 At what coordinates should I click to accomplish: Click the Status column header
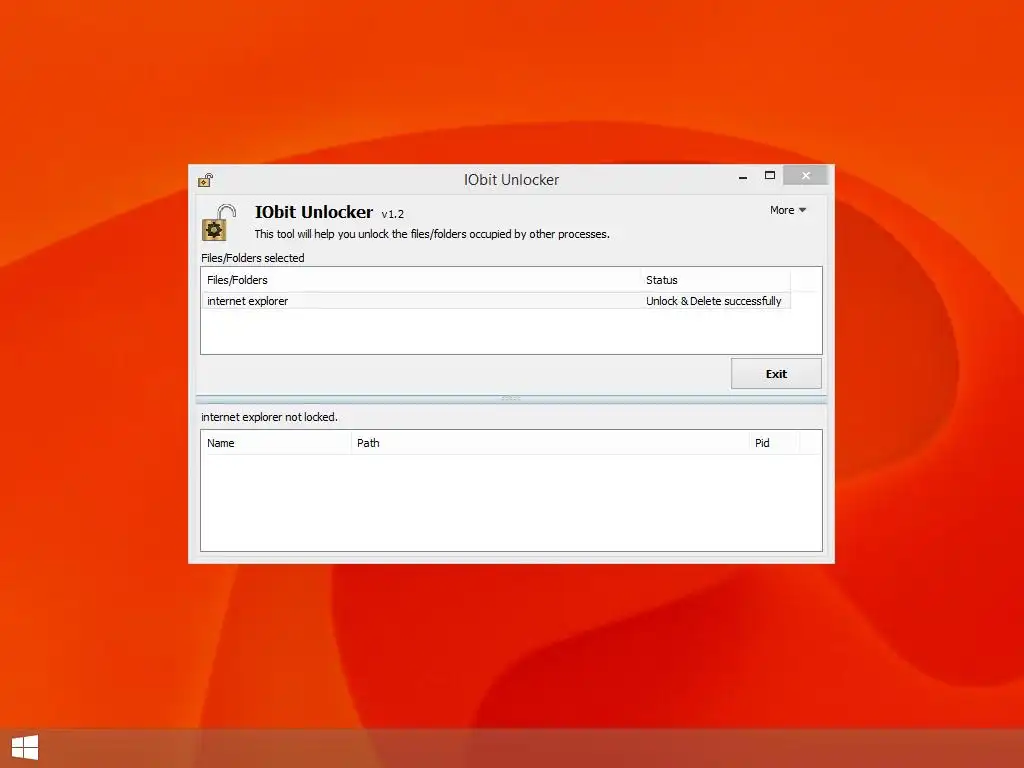pyautogui.click(x=715, y=280)
